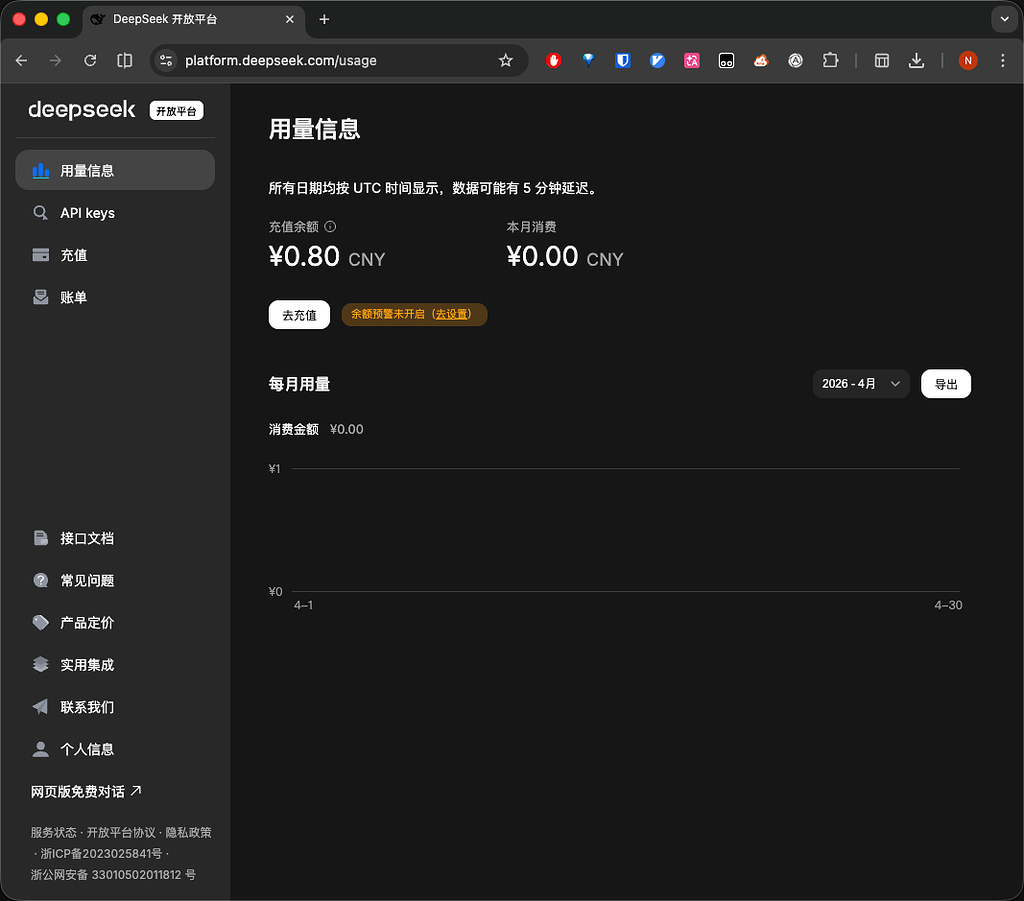Image resolution: width=1024 pixels, height=901 pixels.
Task: Click the 去充值 button
Action: point(299,315)
